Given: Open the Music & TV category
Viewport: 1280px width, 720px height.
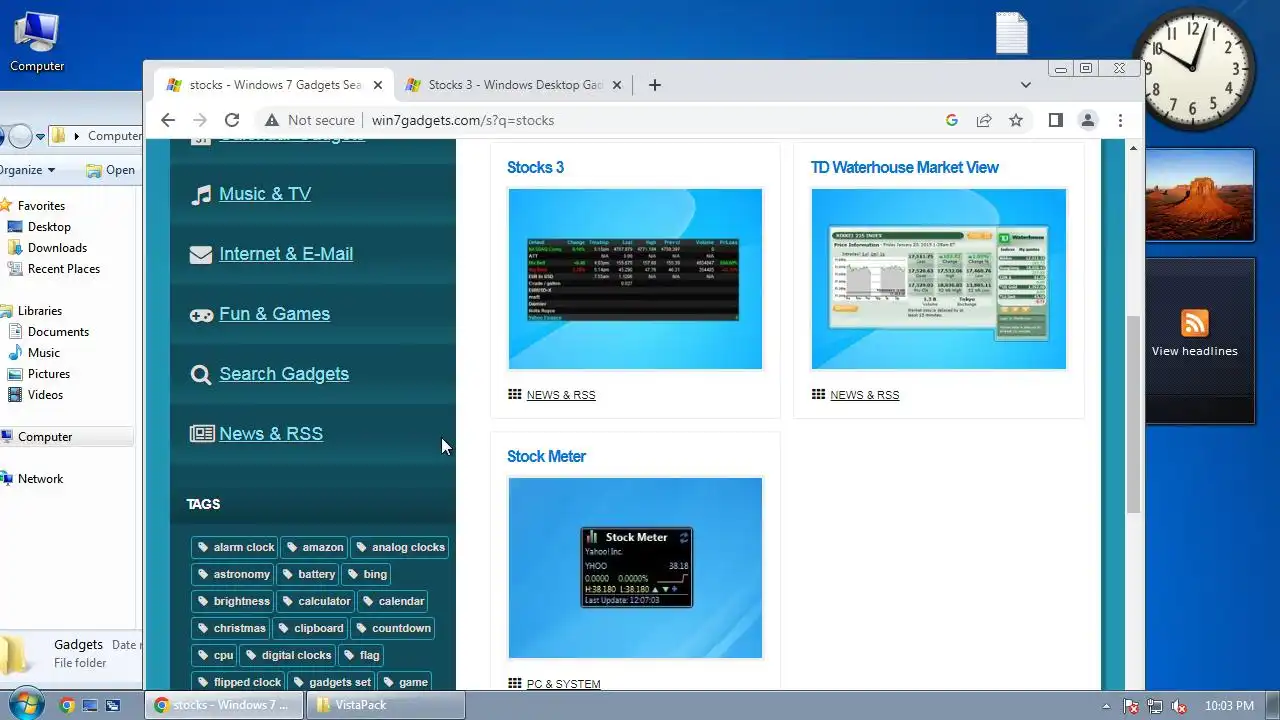Looking at the screenshot, I should (x=265, y=194).
